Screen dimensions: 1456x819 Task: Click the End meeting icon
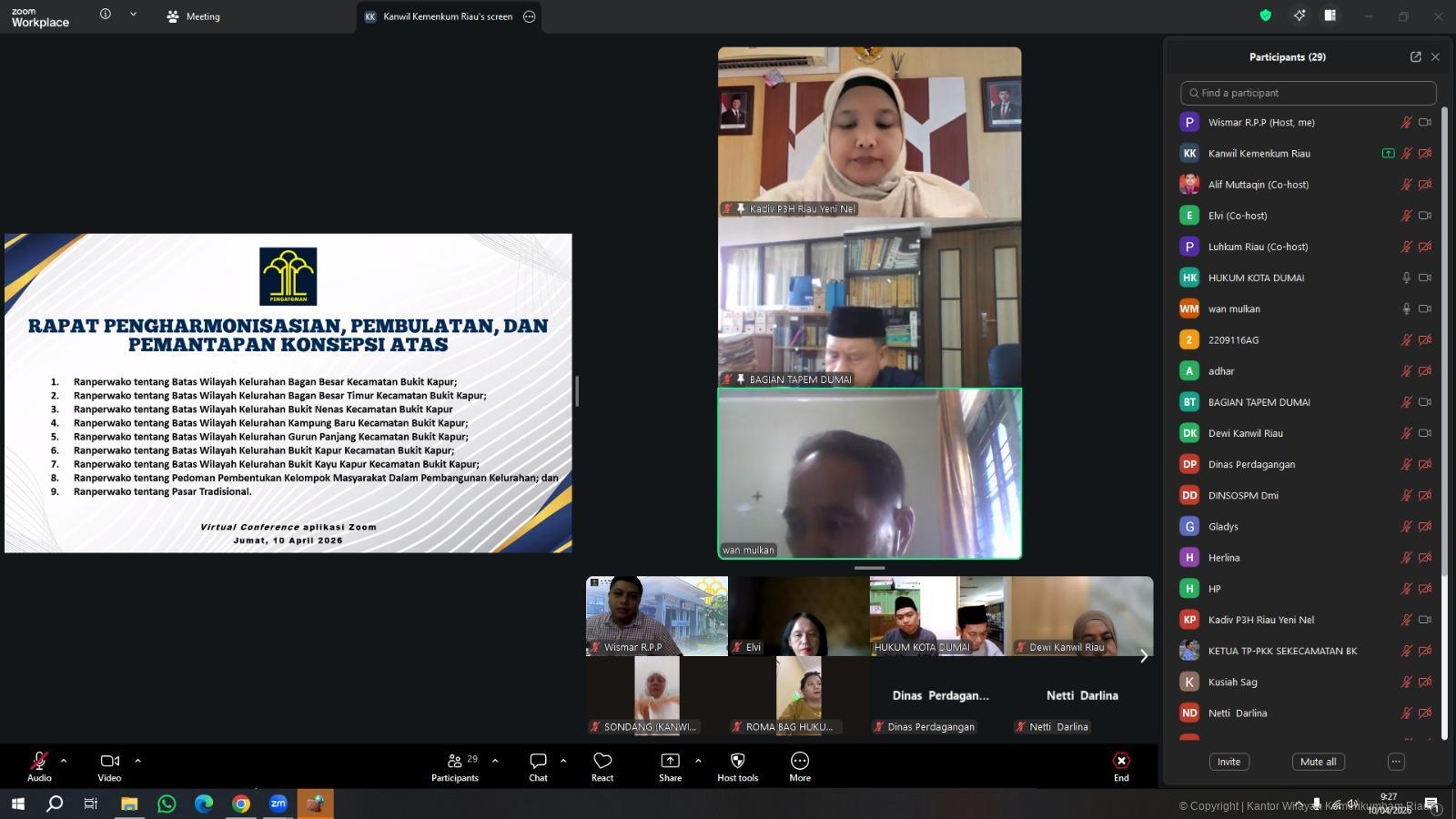click(1121, 761)
